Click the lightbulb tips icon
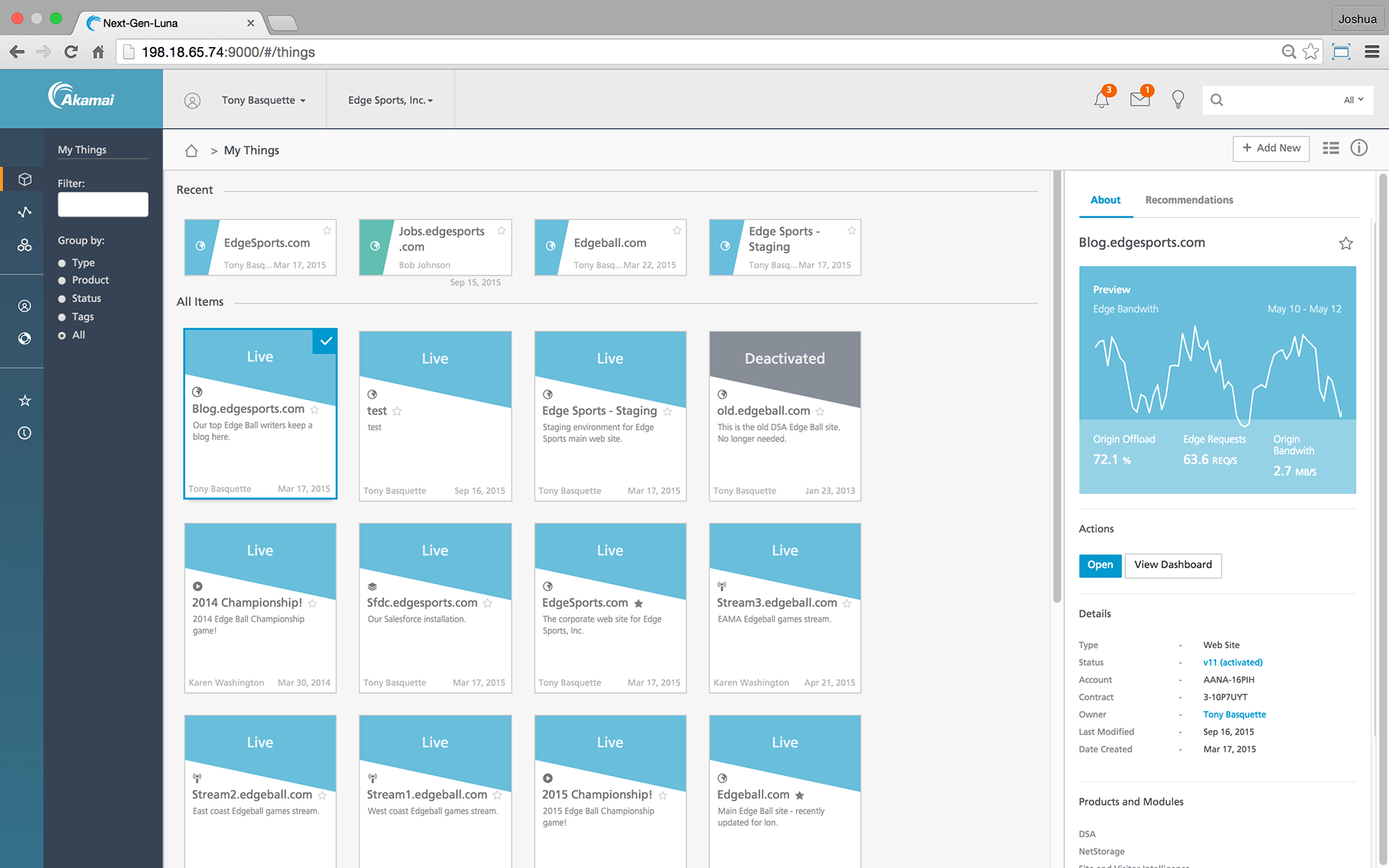Image resolution: width=1389 pixels, height=868 pixels. pyautogui.click(x=1178, y=100)
